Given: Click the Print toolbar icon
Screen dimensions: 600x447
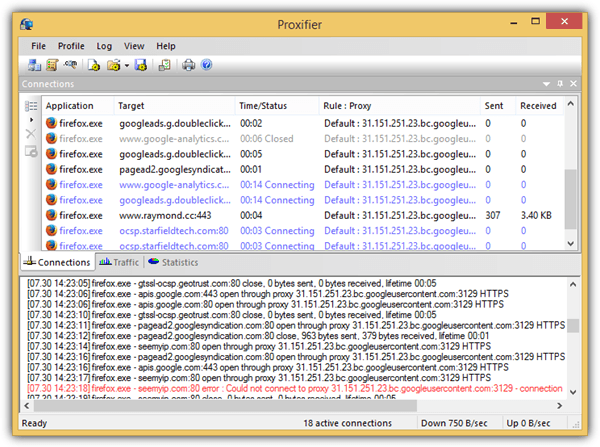Looking at the screenshot, I should (x=188, y=65).
